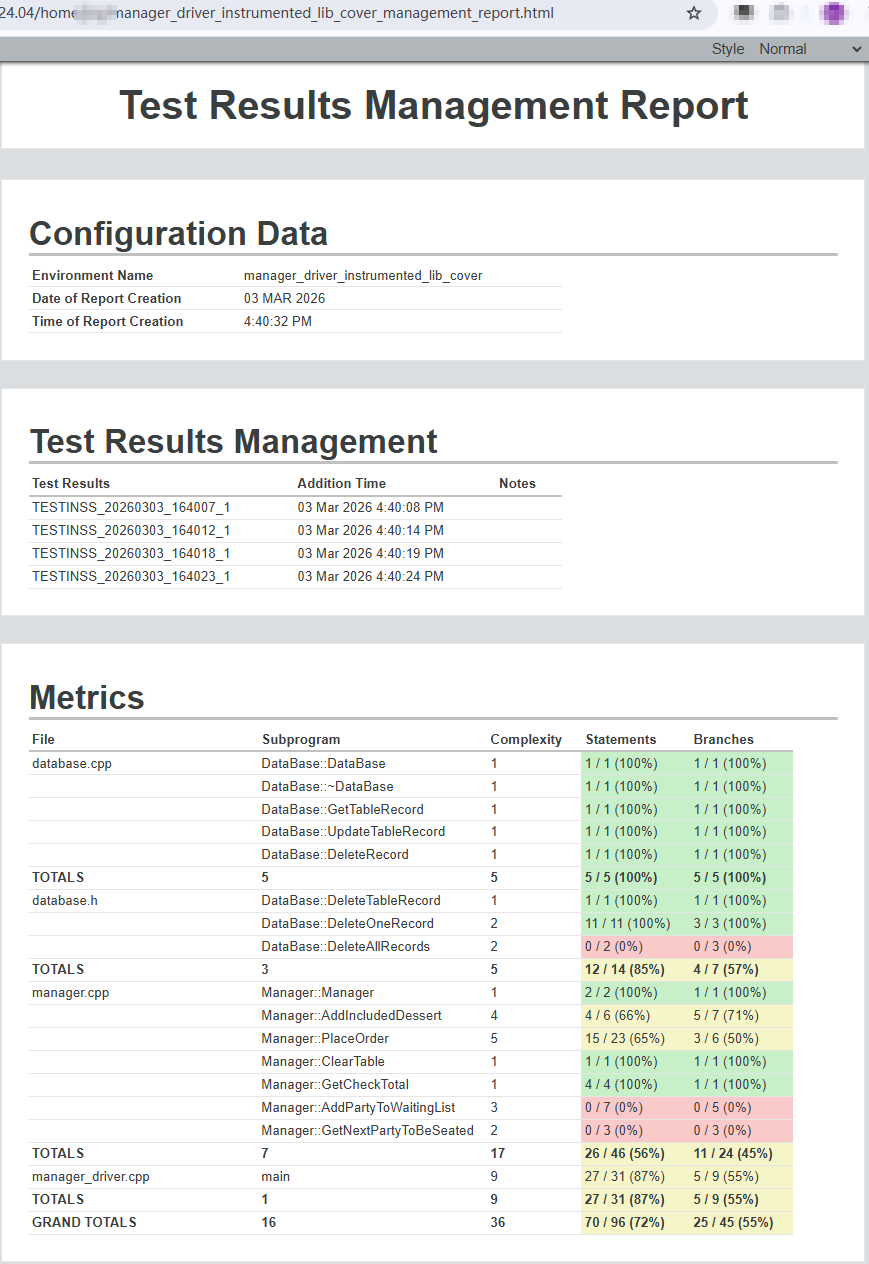Select the 'manager.cpp' file name
This screenshot has width=869, height=1264.
(x=70, y=992)
